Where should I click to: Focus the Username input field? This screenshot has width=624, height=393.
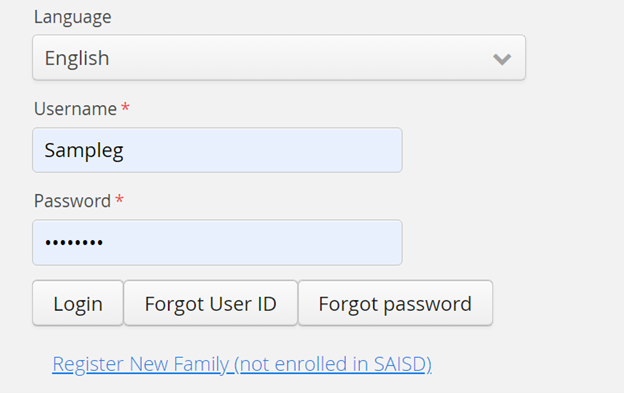217,150
